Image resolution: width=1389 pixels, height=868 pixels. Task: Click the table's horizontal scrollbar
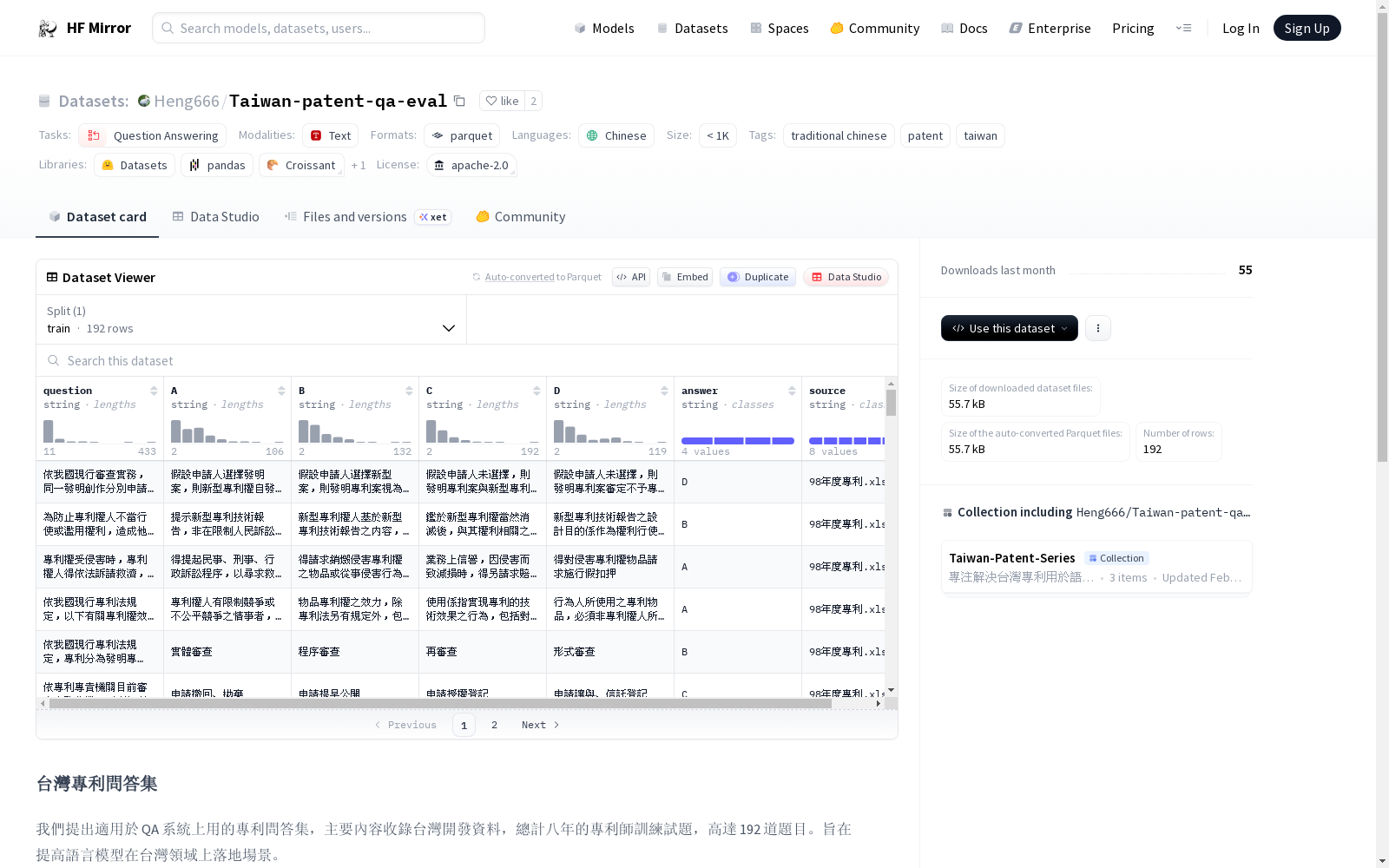point(440,704)
